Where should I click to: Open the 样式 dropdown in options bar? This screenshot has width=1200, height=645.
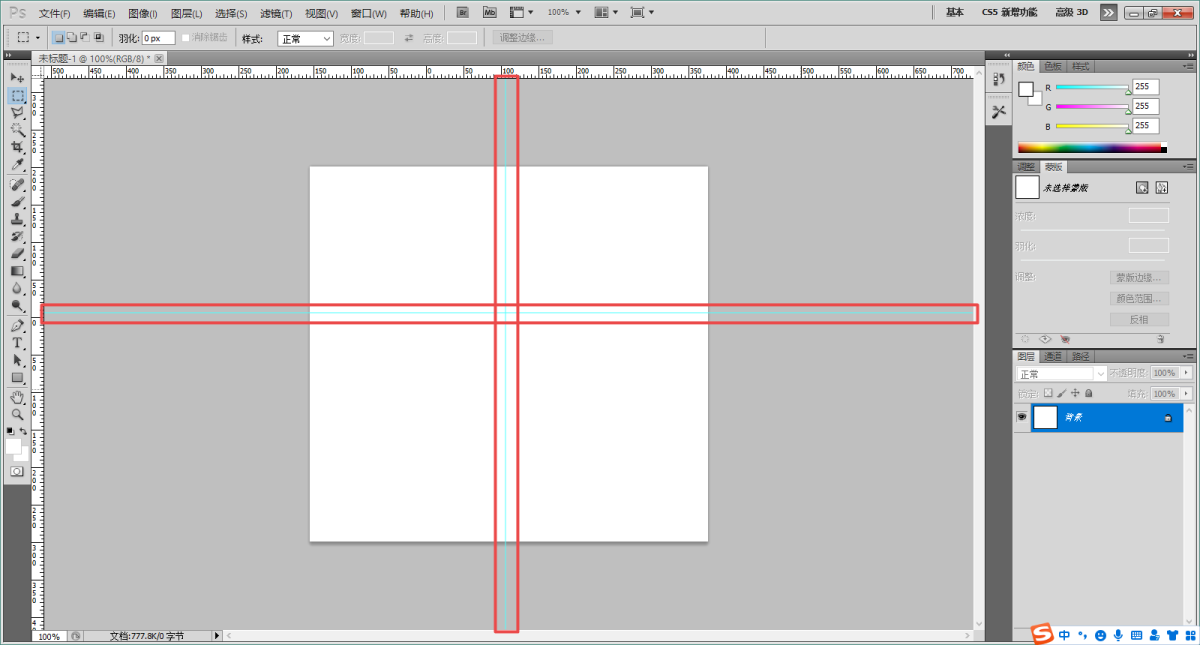[305, 38]
